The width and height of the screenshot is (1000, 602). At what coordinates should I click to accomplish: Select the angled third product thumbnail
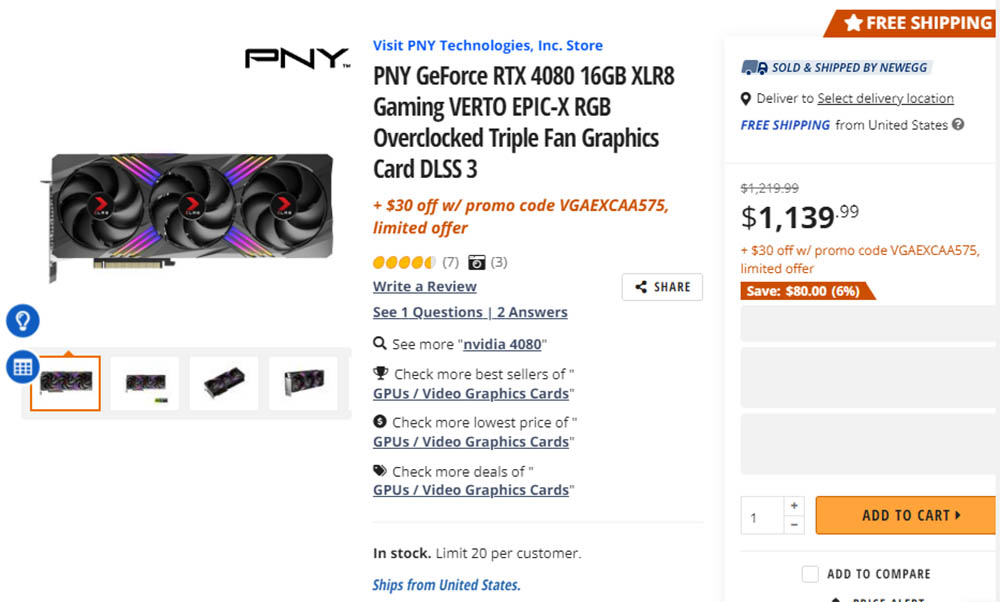(x=224, y=383)
